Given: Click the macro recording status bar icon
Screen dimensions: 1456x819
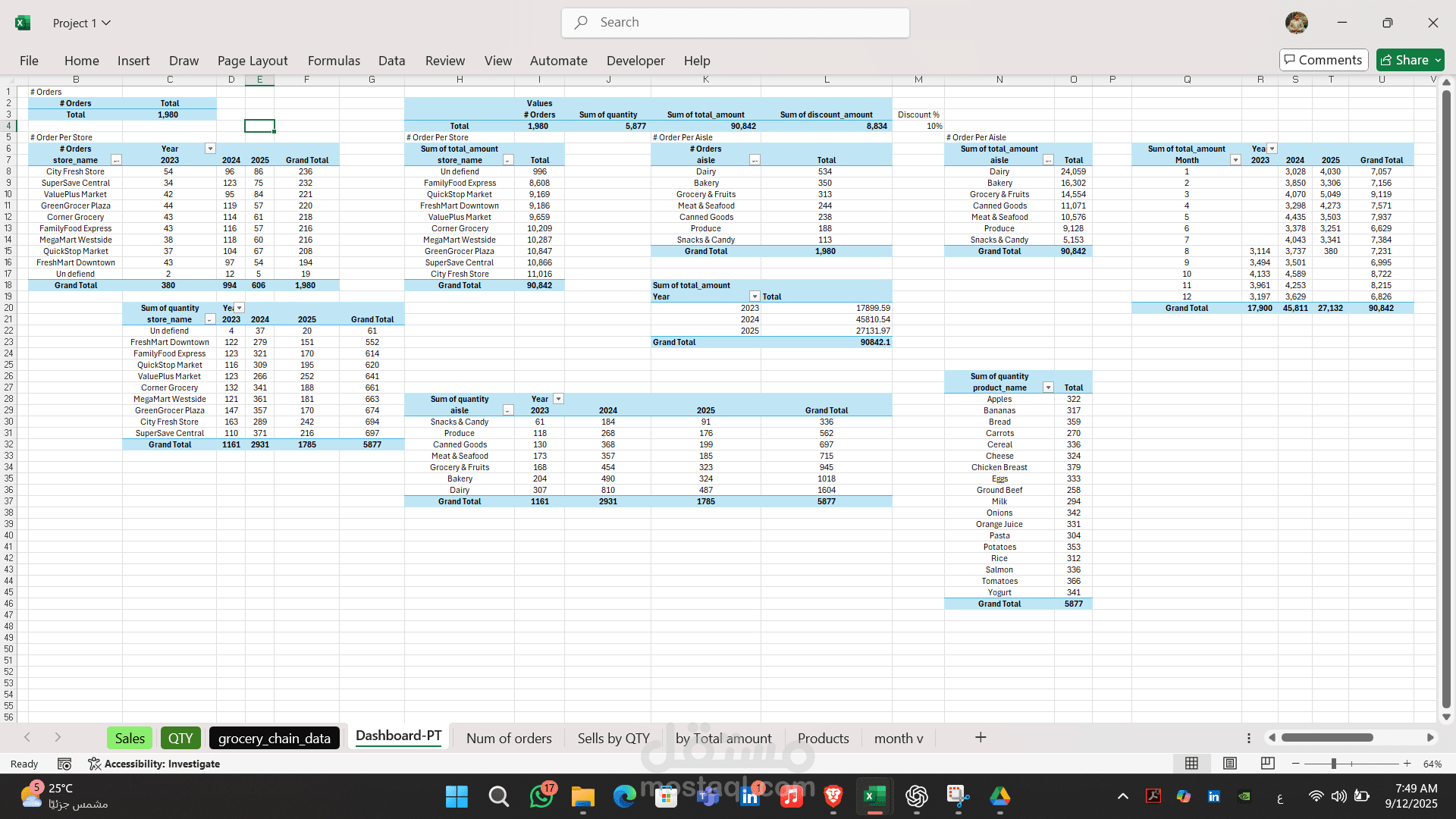Looking at the screenshot, I should click(64, 764).
